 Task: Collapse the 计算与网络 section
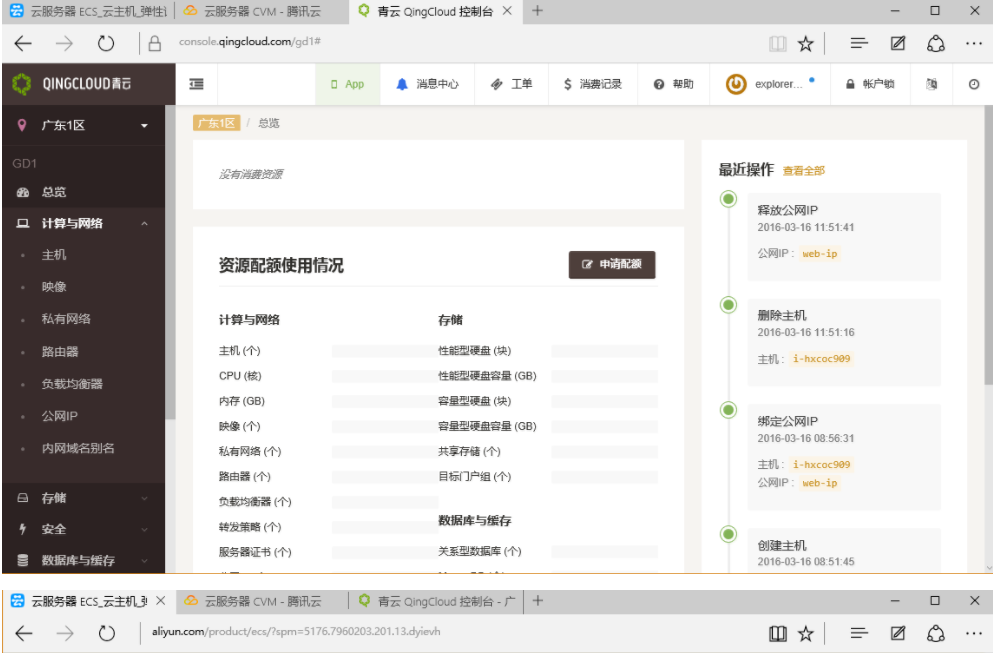83,224
